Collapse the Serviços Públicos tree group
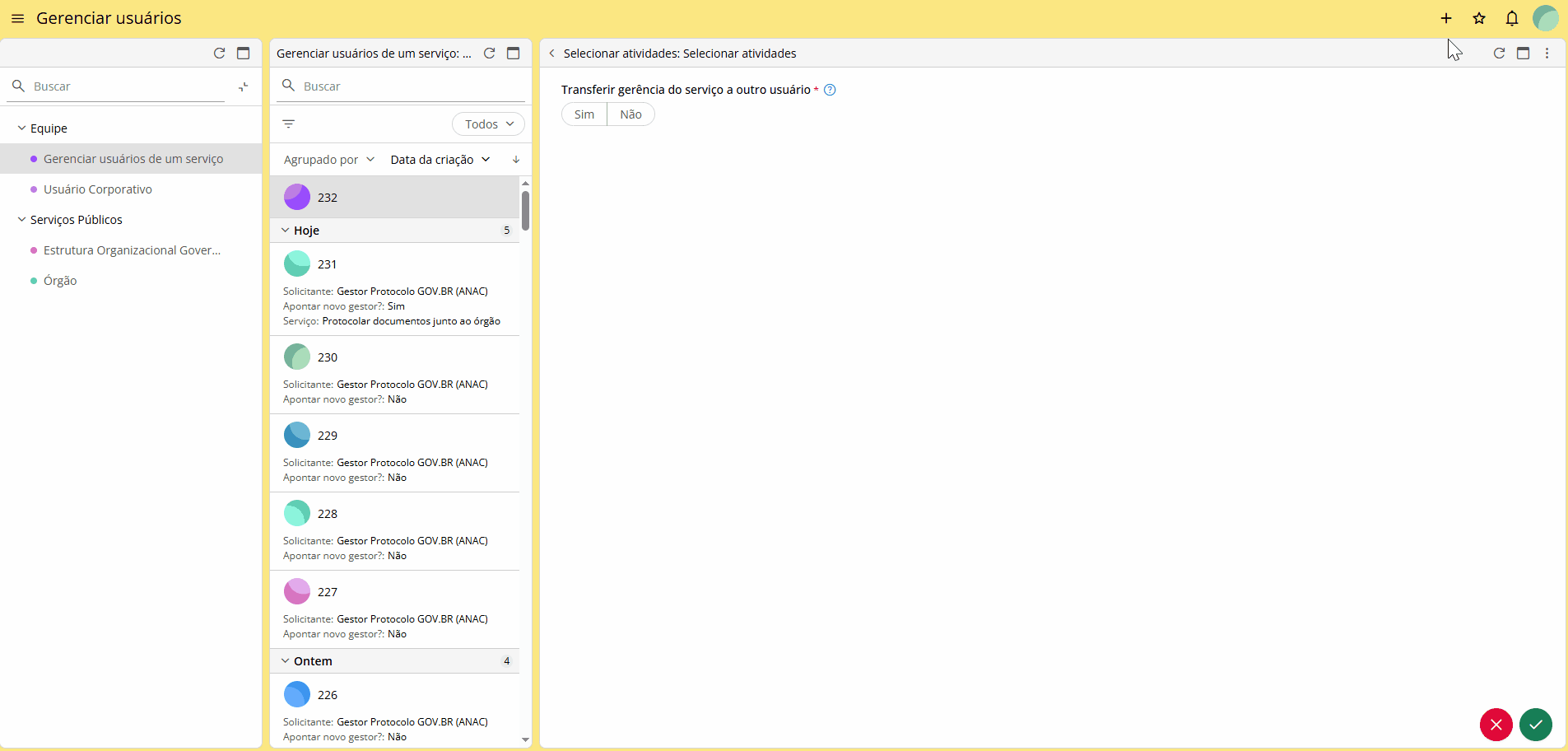Image resolution: width=1568 pixels, height=751 pixels. [x=21, y=220]
